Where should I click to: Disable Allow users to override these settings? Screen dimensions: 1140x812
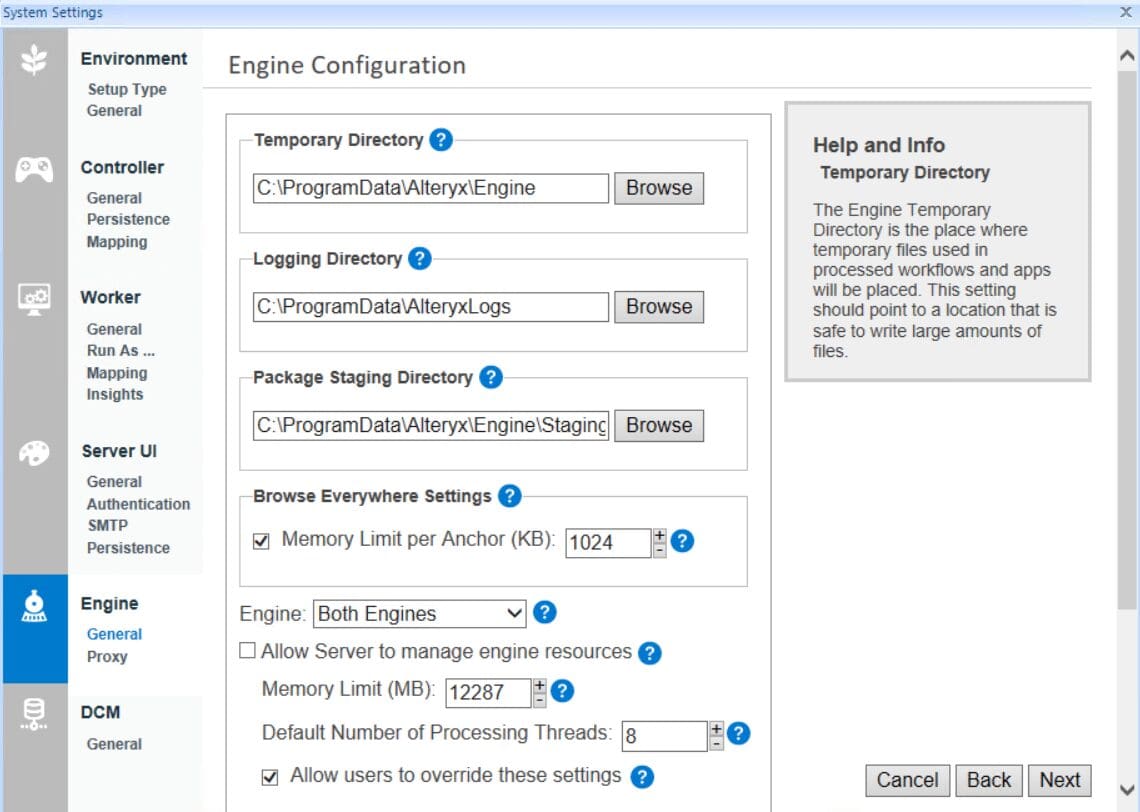270,777
